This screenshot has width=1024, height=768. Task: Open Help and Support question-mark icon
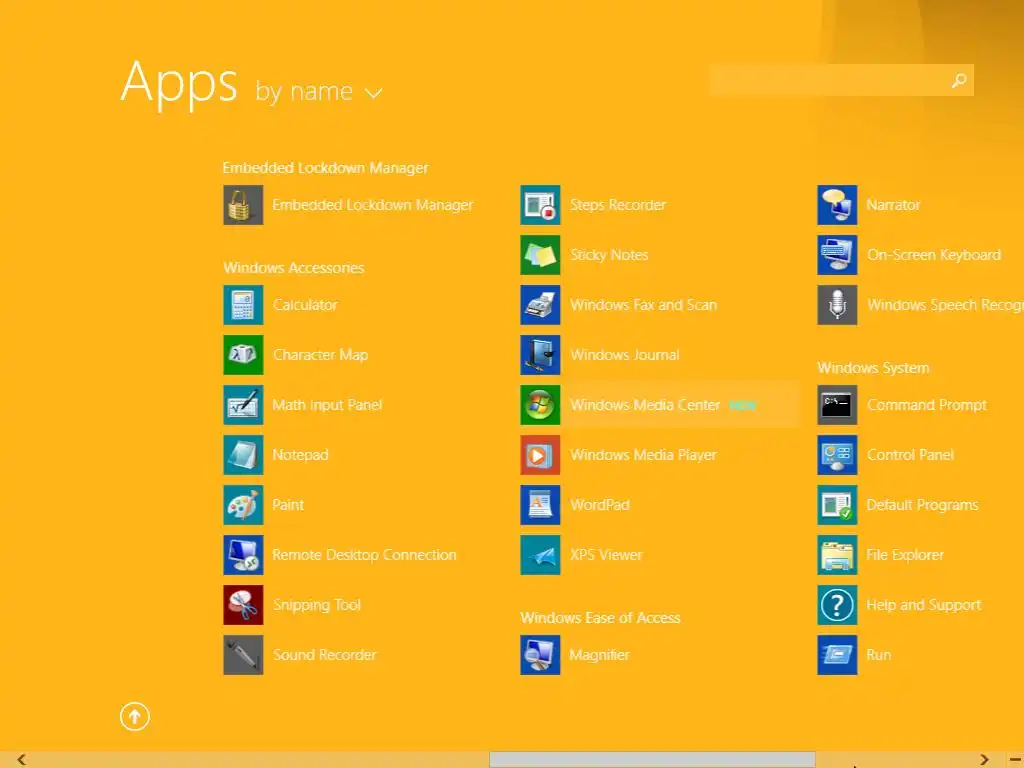click(837, 605)
